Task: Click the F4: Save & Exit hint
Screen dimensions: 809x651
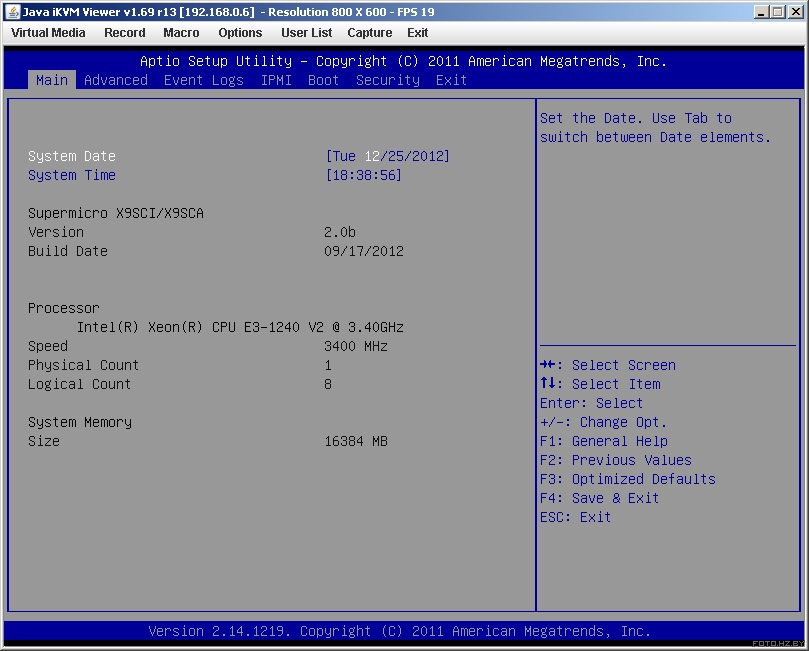Action: 600,498
